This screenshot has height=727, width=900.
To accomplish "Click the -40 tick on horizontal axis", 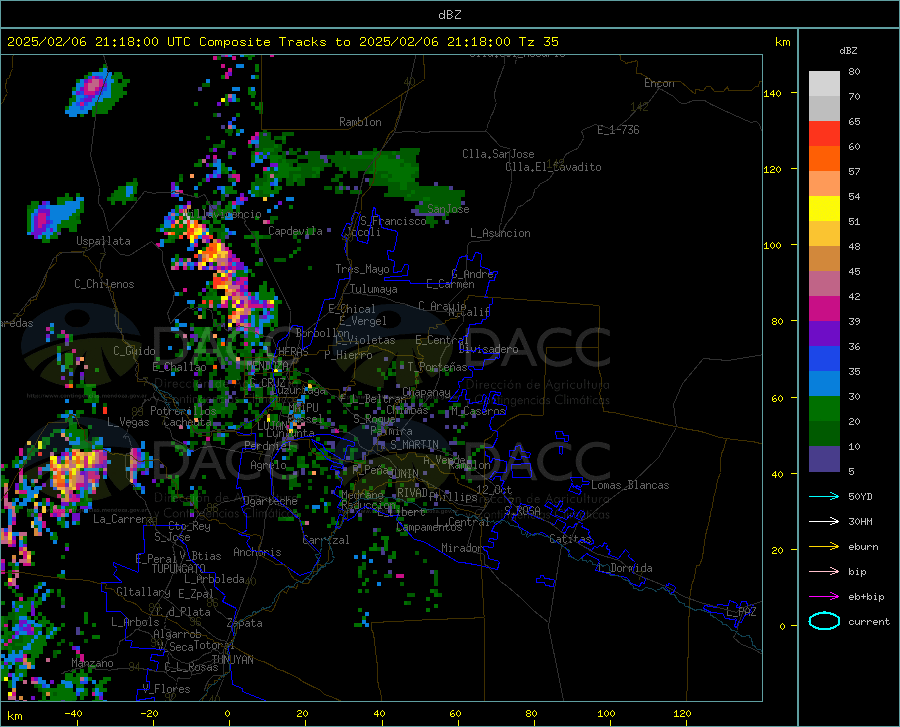I will pos(73,714).
